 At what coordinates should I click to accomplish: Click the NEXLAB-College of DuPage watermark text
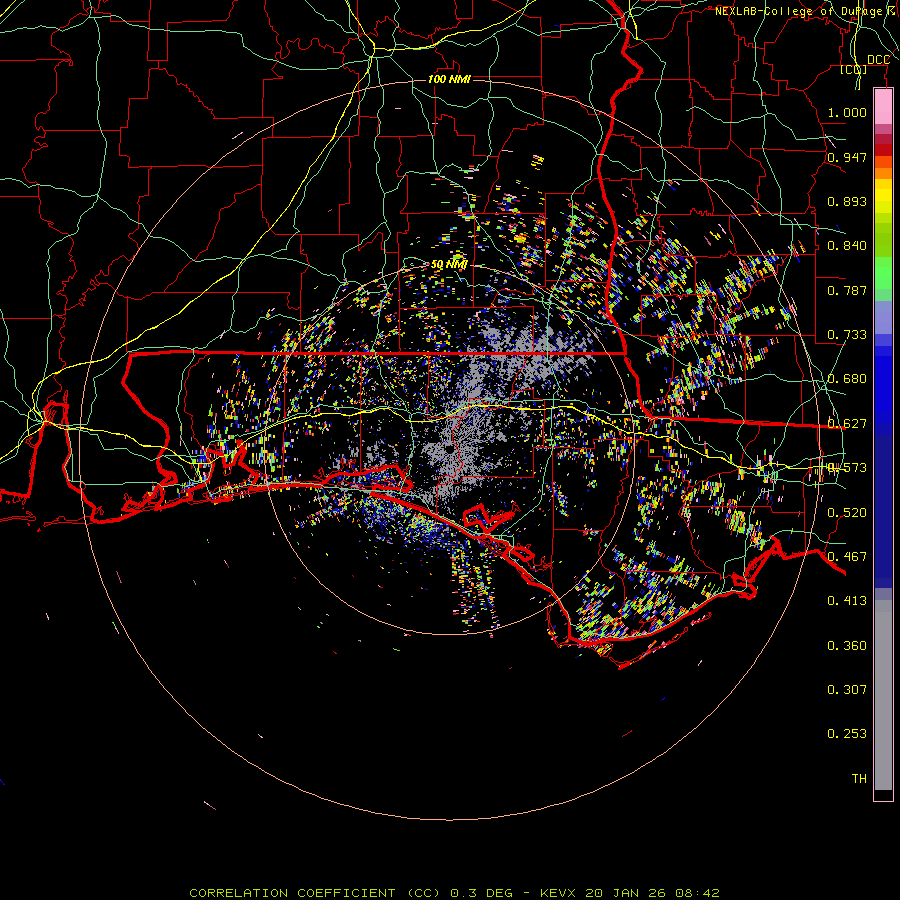point(806,11)
